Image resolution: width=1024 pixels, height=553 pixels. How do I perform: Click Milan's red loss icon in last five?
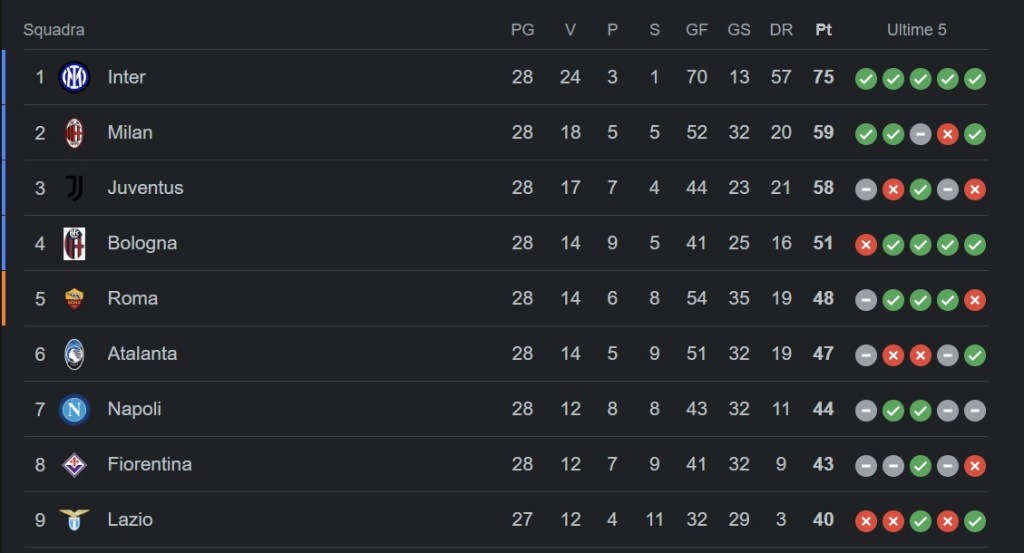(948, 134)
